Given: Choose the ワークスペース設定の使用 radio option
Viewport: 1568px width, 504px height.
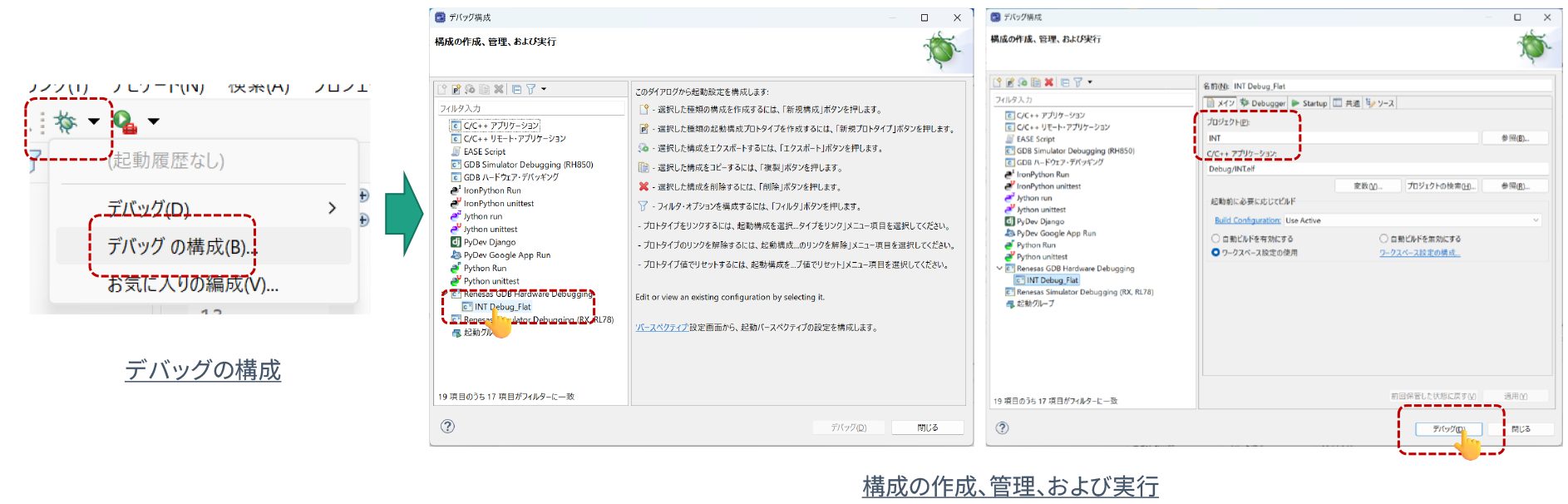Looking at the screenshot, I should point(1215,253).
